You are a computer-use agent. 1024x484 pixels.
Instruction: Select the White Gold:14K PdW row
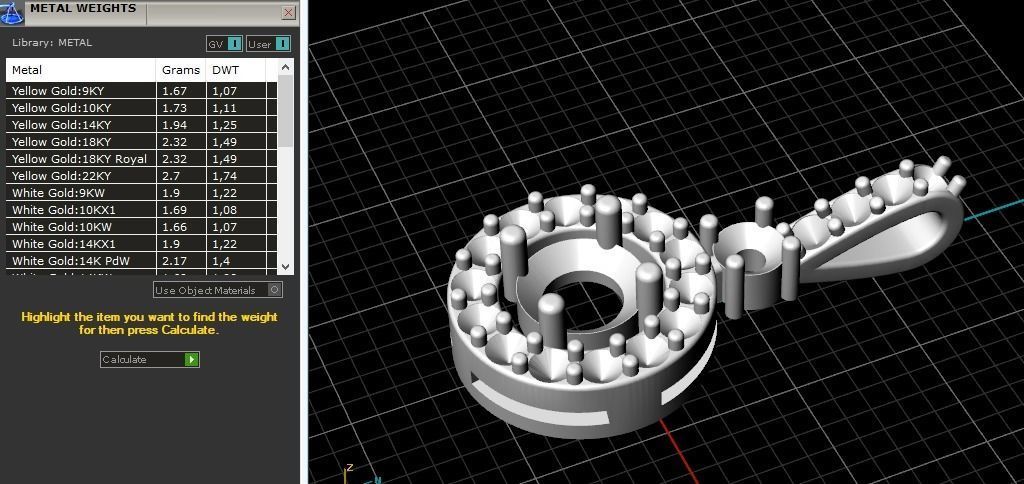point(141,261)
